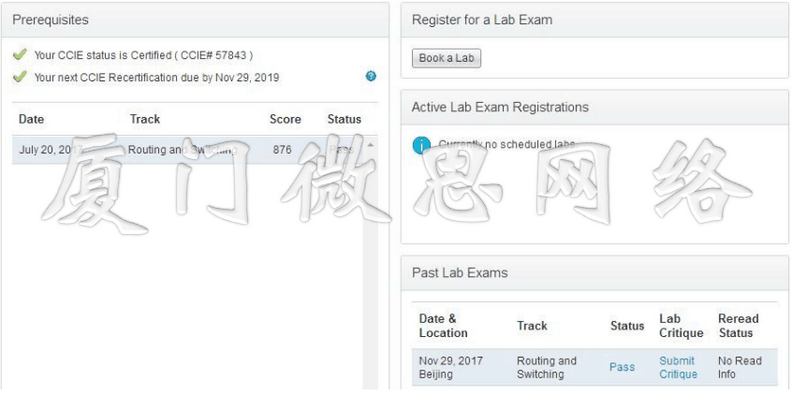Sort prerequisites table by Score column
Image resolution: width=791 pixels, height=395 pixels.
[285, 120]
